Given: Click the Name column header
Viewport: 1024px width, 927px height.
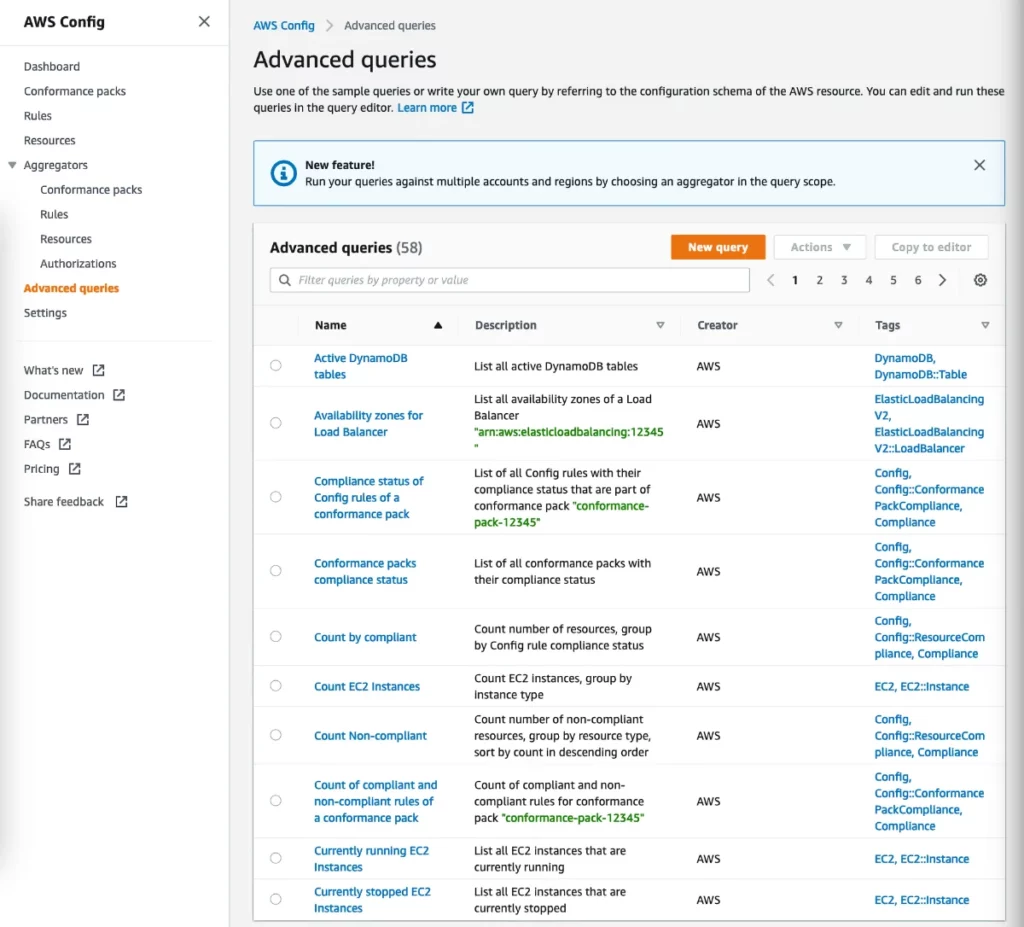Looking at the screenshot, I should point(330,325).
